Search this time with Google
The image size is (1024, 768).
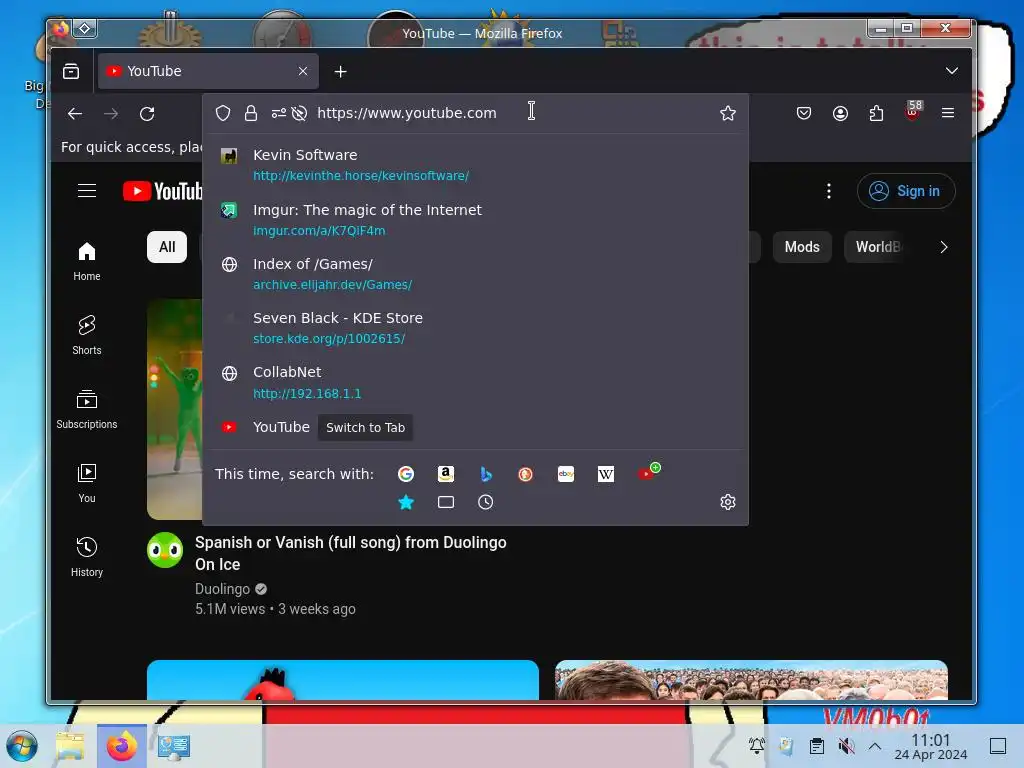tap(406, 474)
